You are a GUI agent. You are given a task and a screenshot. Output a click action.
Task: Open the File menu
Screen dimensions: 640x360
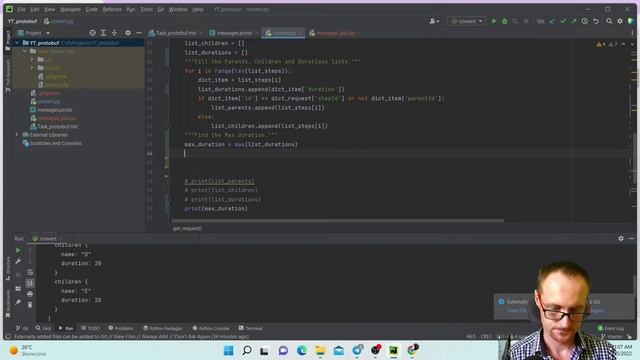click(x=21, y=9)
